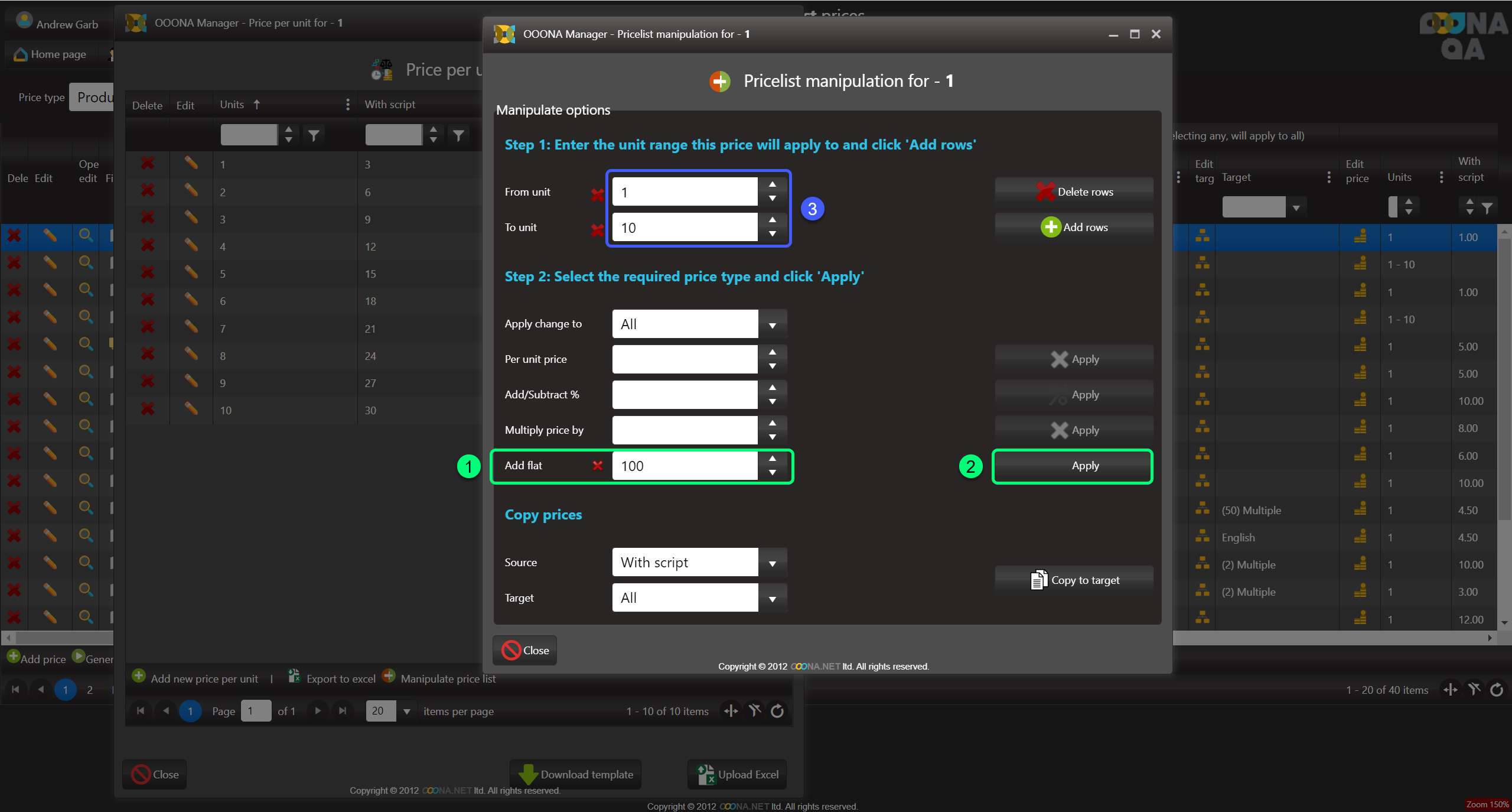
Task: Click the filter funnel icon for Units column
Action: (314, 135)
